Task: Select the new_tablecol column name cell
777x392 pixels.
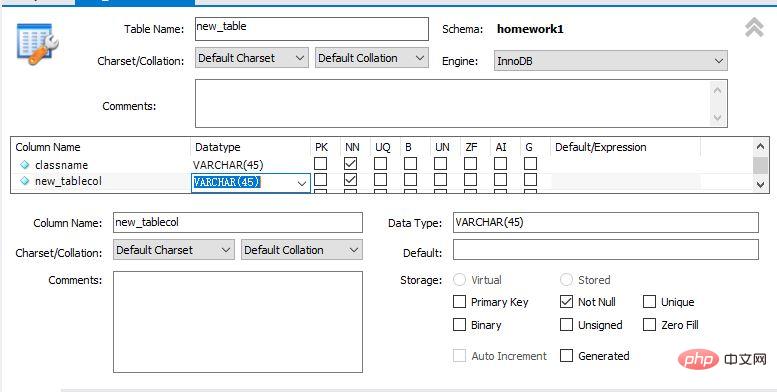Action: 68,181
